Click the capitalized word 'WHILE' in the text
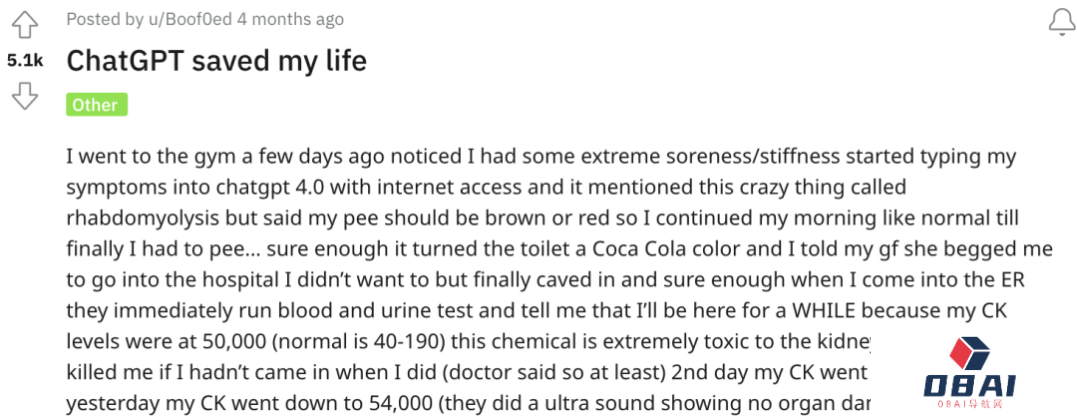This screenshot has height=419, width=1077. (829, 309)
